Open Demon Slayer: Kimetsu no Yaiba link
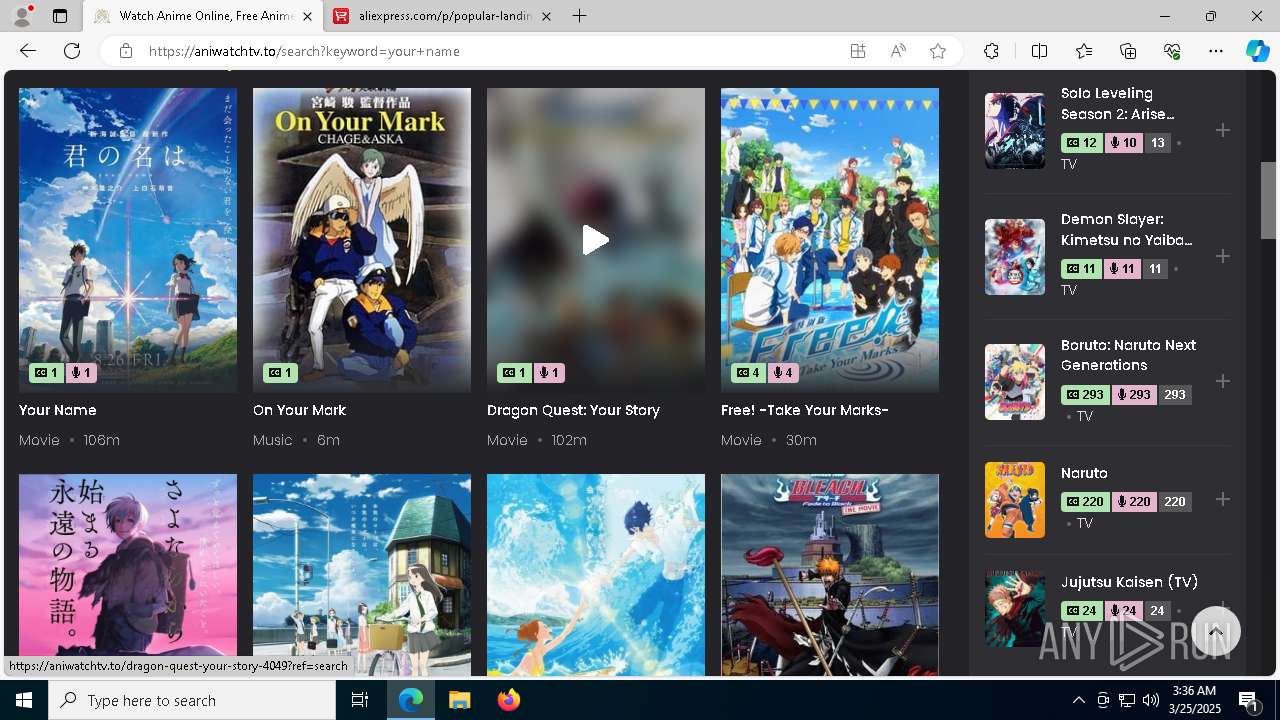Screen dimensions: 1280x720 point(1127,229)
